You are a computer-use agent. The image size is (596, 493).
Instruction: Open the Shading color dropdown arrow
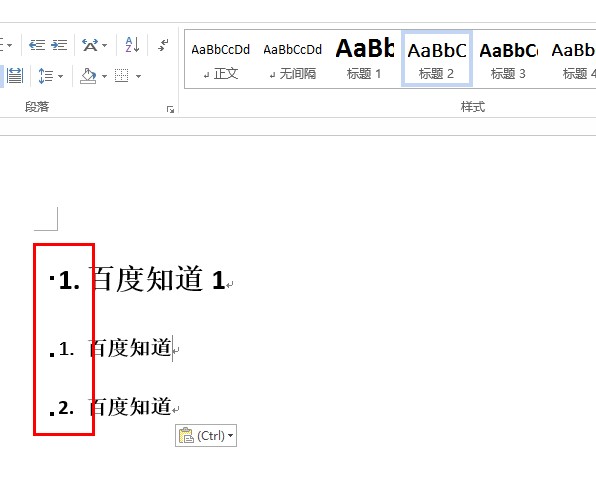pos(104,76)
